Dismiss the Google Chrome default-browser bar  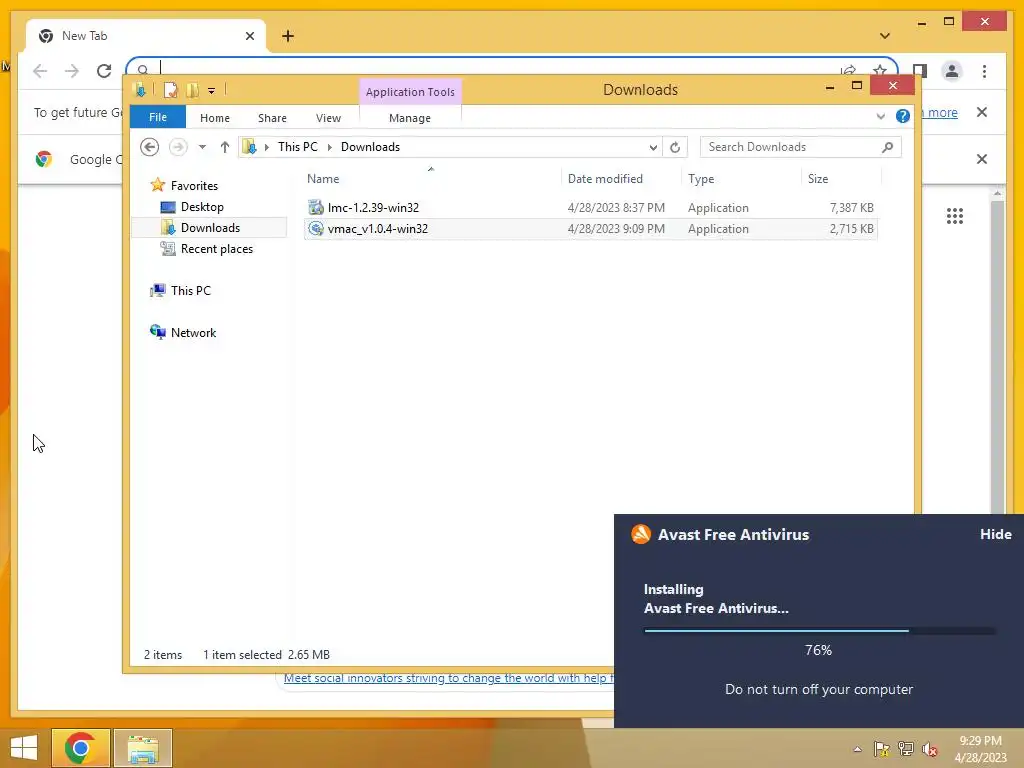point(982,159)
